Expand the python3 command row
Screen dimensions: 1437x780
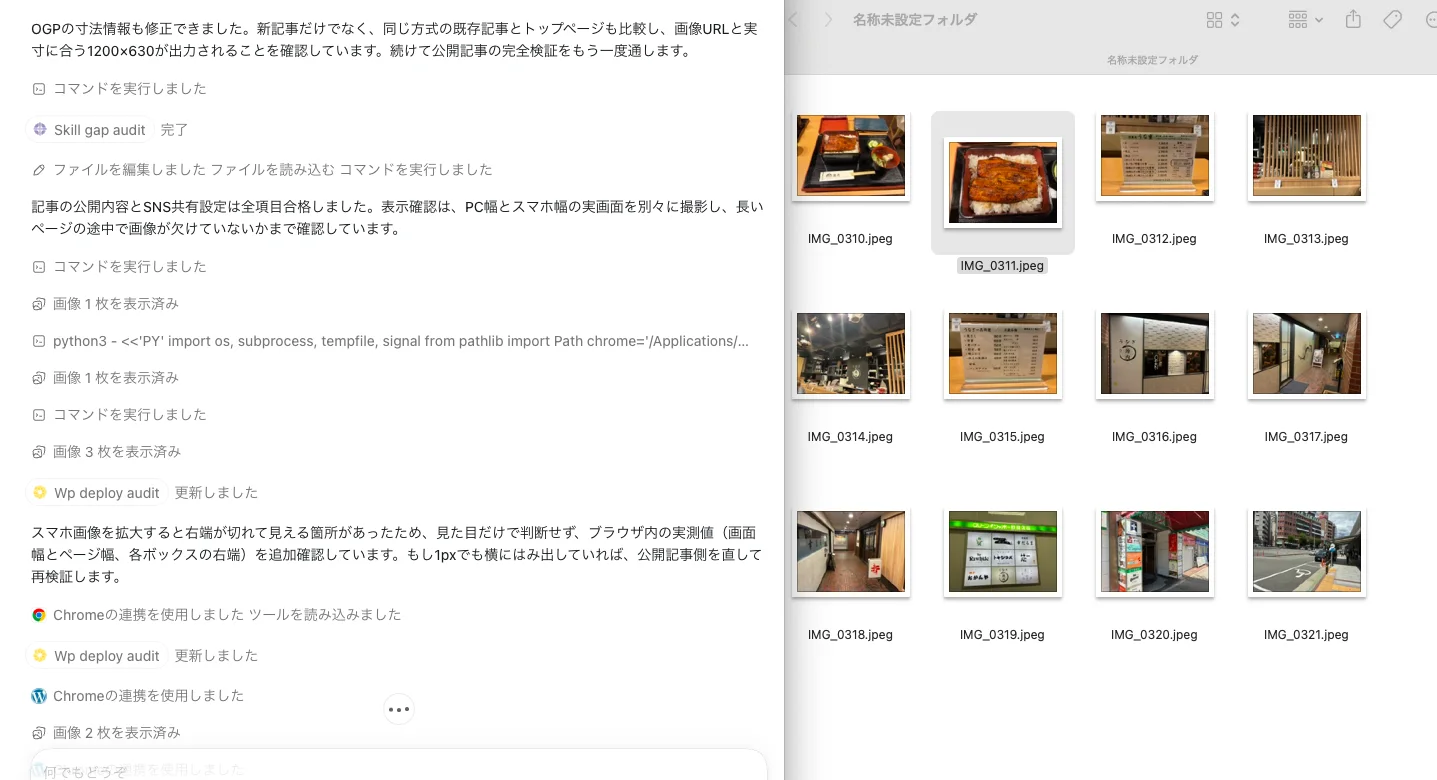pos(390,341)
